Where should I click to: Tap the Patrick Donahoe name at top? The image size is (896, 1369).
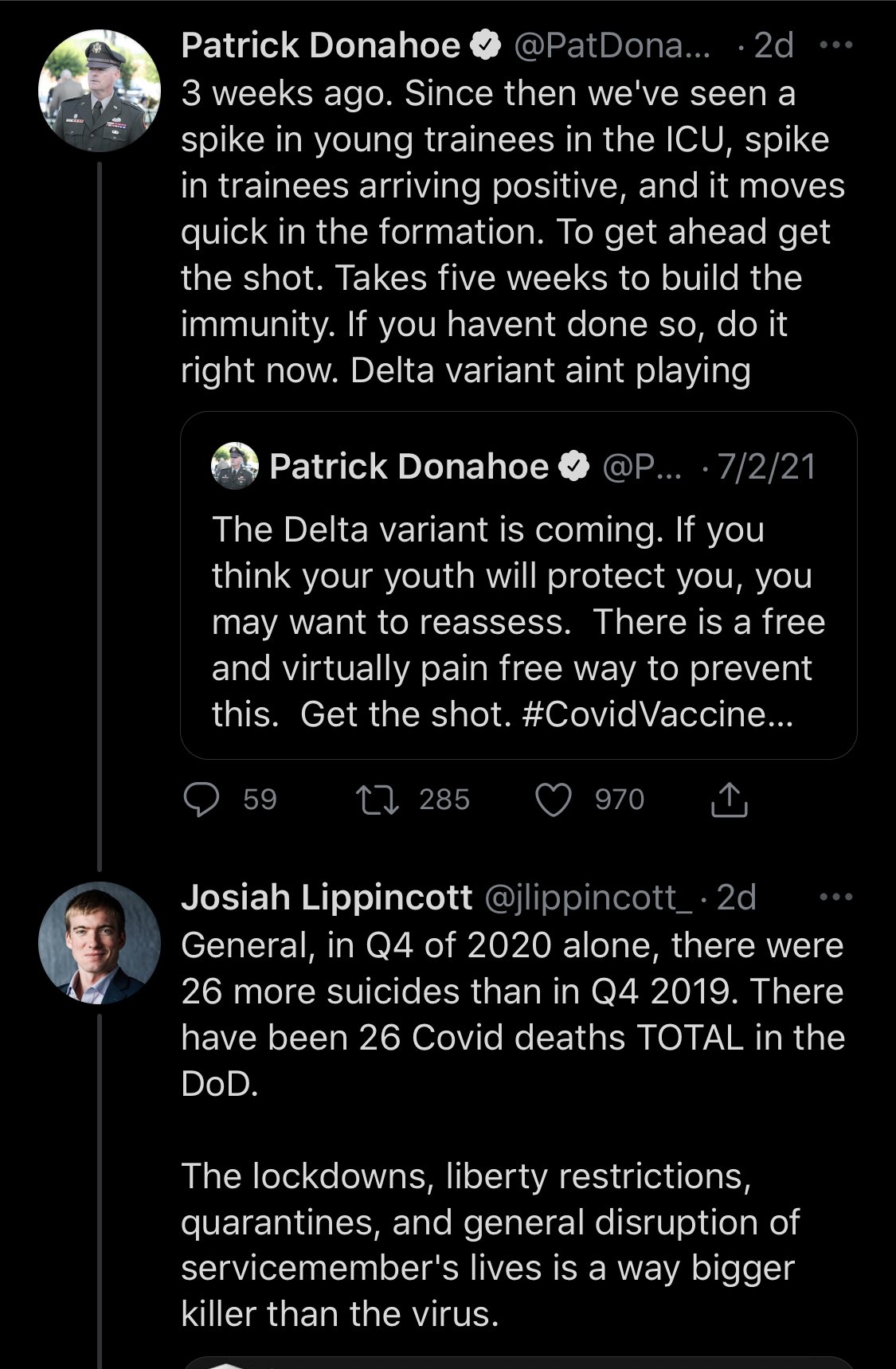320,46
